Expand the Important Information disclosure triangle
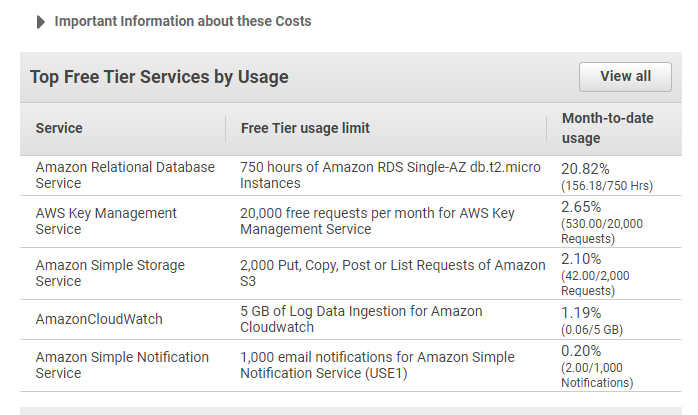Screen dimensions: 698x415 click(41, 21)
